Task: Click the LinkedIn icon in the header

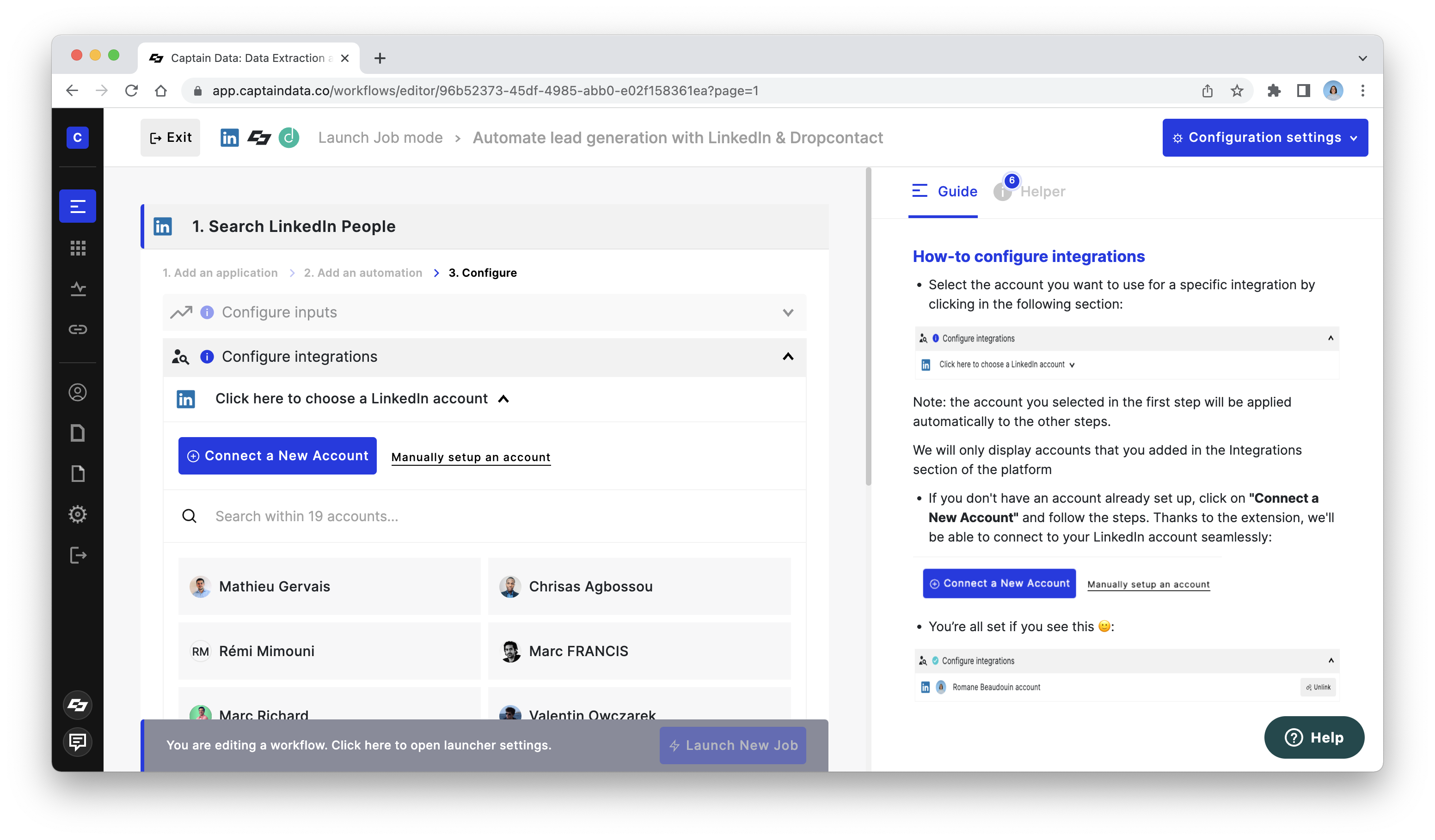Action: tap(229, 138)
